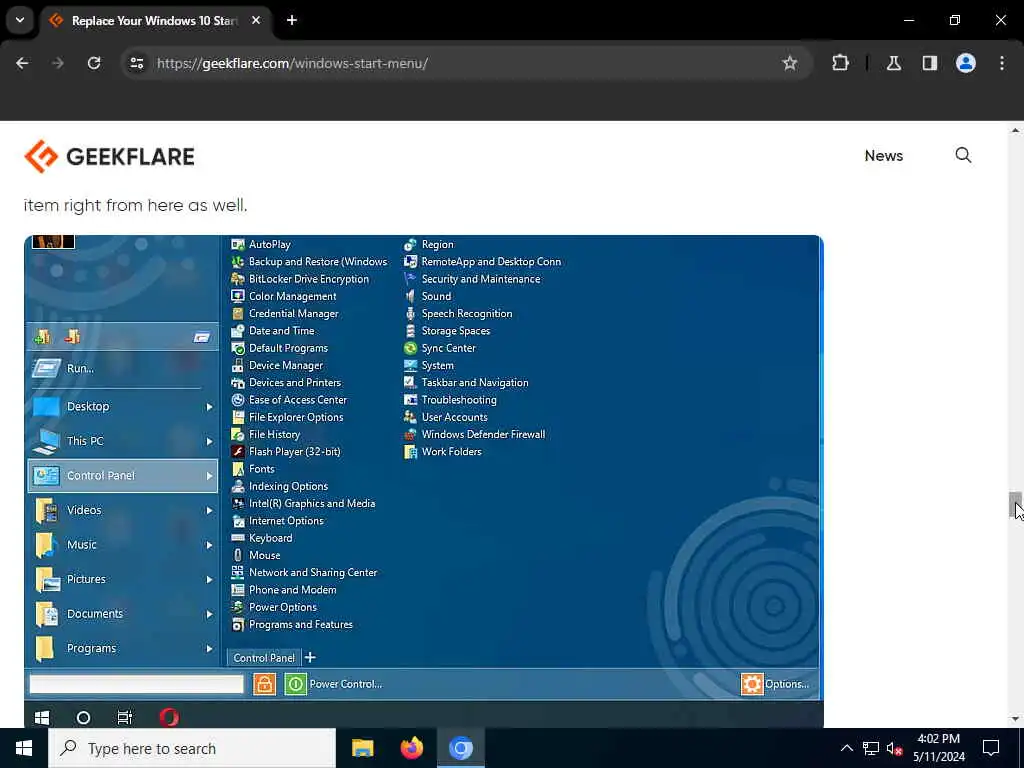The image size is (1024, 768).
Task: Click the Chrome taskbar icon
Action: (460, 748)
